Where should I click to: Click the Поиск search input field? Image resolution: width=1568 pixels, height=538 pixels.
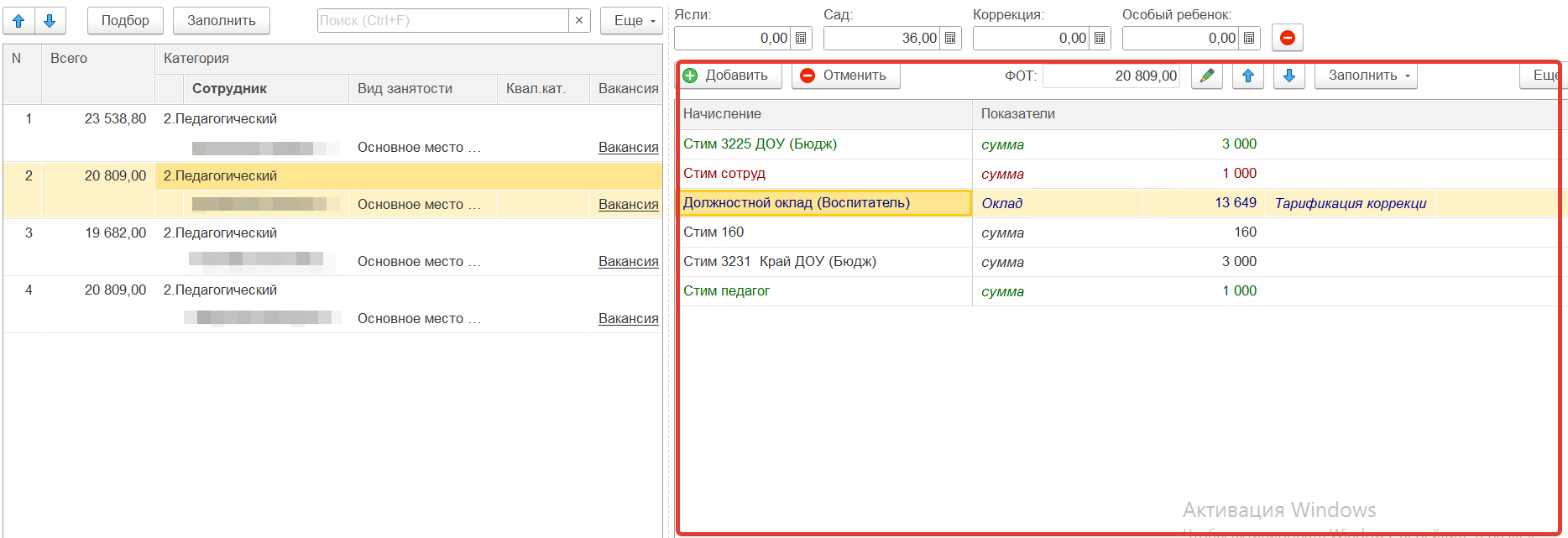[442, 21]
